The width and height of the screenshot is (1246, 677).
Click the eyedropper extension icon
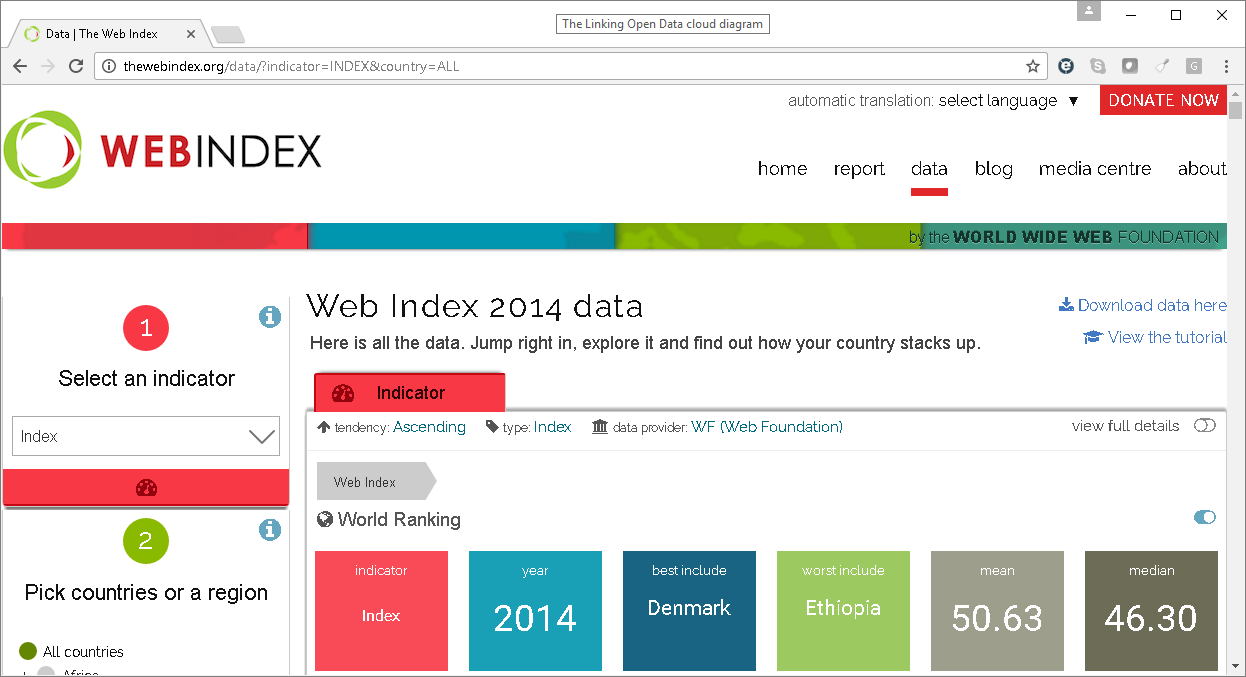pos(1162,66)
